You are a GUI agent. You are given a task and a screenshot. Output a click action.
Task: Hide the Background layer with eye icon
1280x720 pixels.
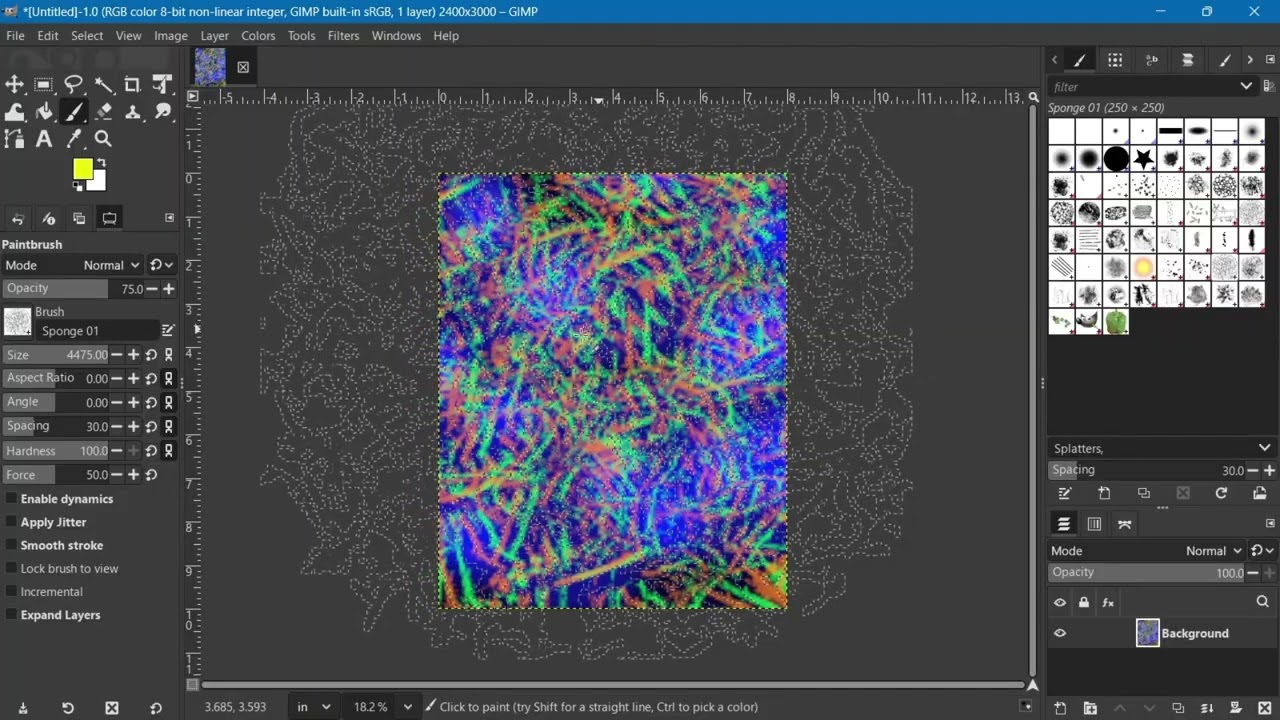(x=1060, y=633)
